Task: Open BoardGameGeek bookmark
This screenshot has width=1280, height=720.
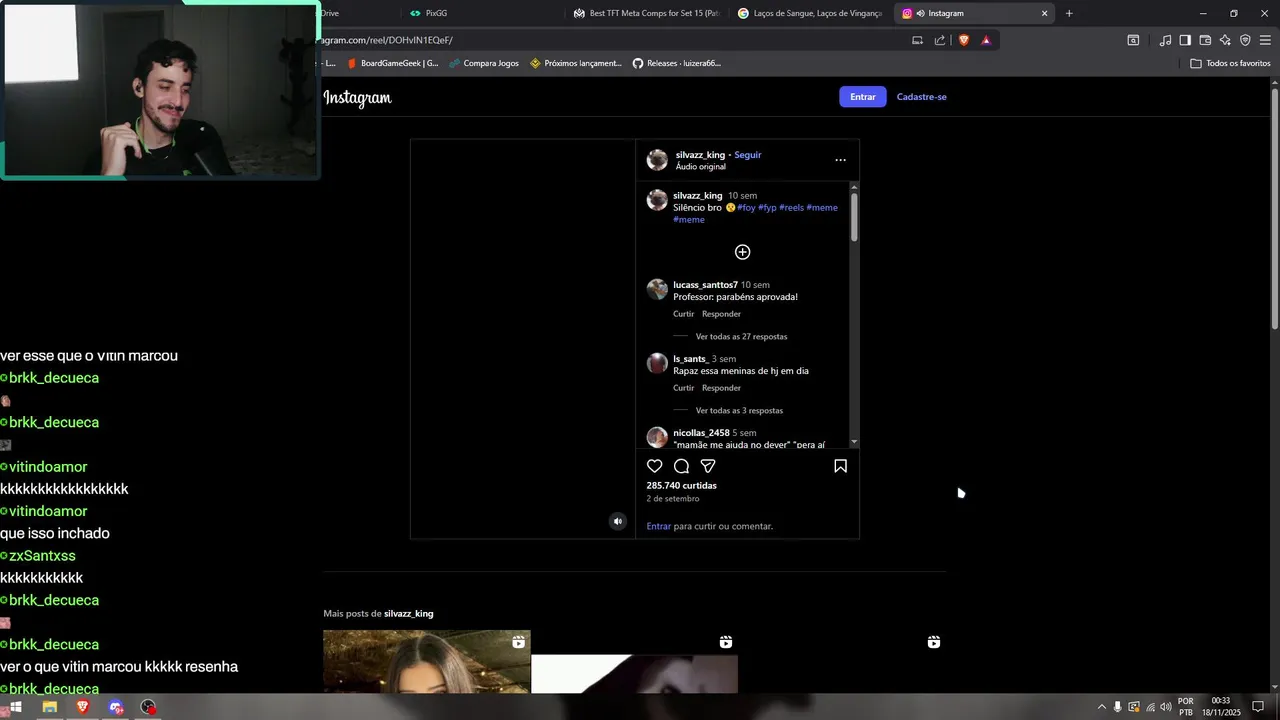Action: click(392, 63)
